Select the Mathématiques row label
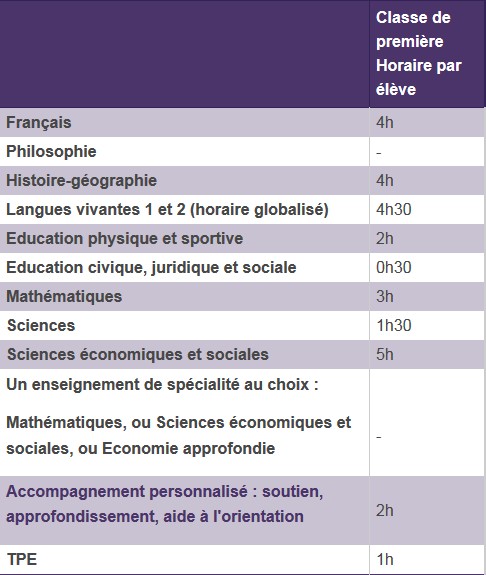486x575 pixels. [64, 296]
